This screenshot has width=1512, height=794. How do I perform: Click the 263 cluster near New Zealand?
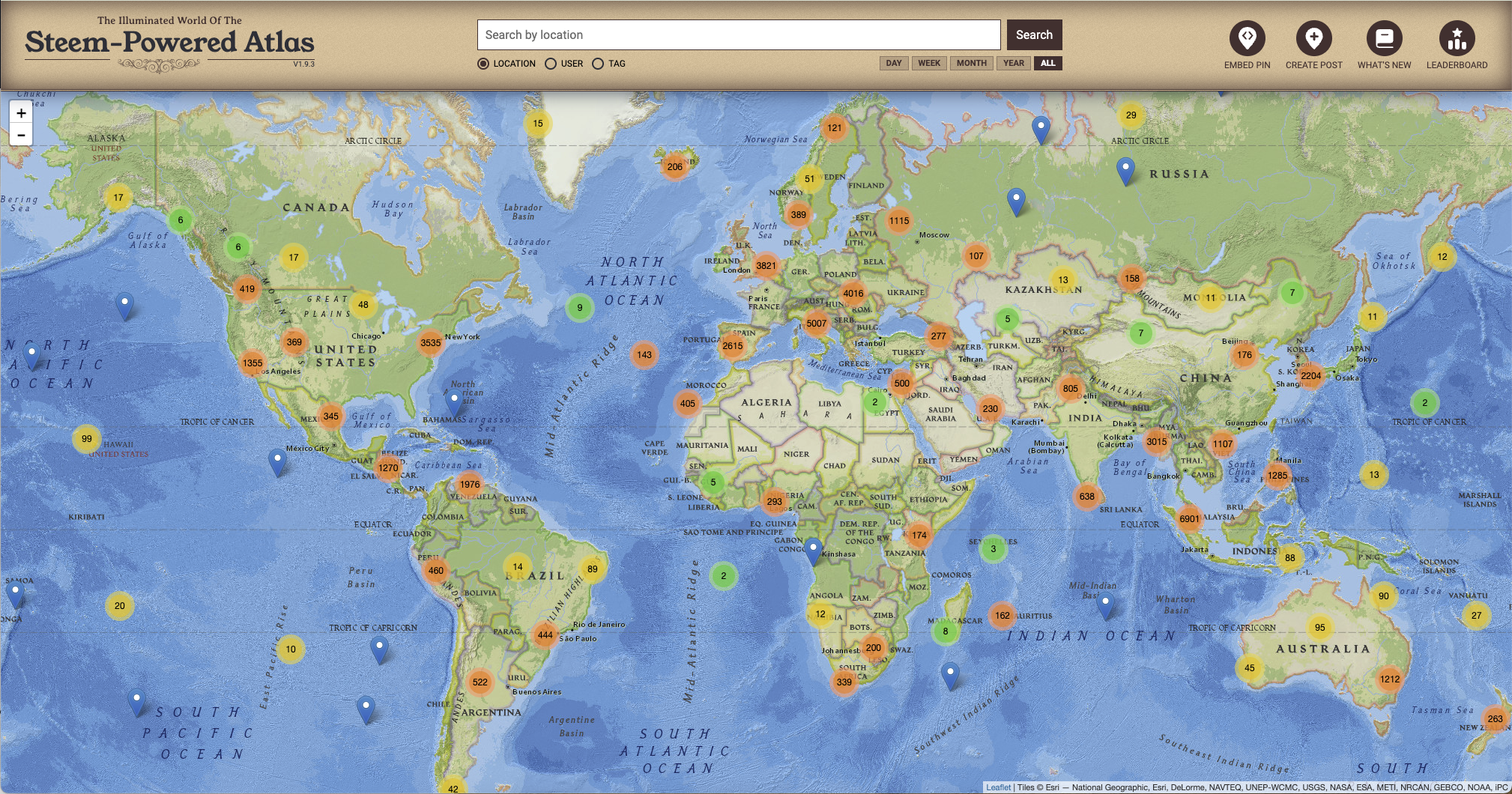pos(1496,718)
